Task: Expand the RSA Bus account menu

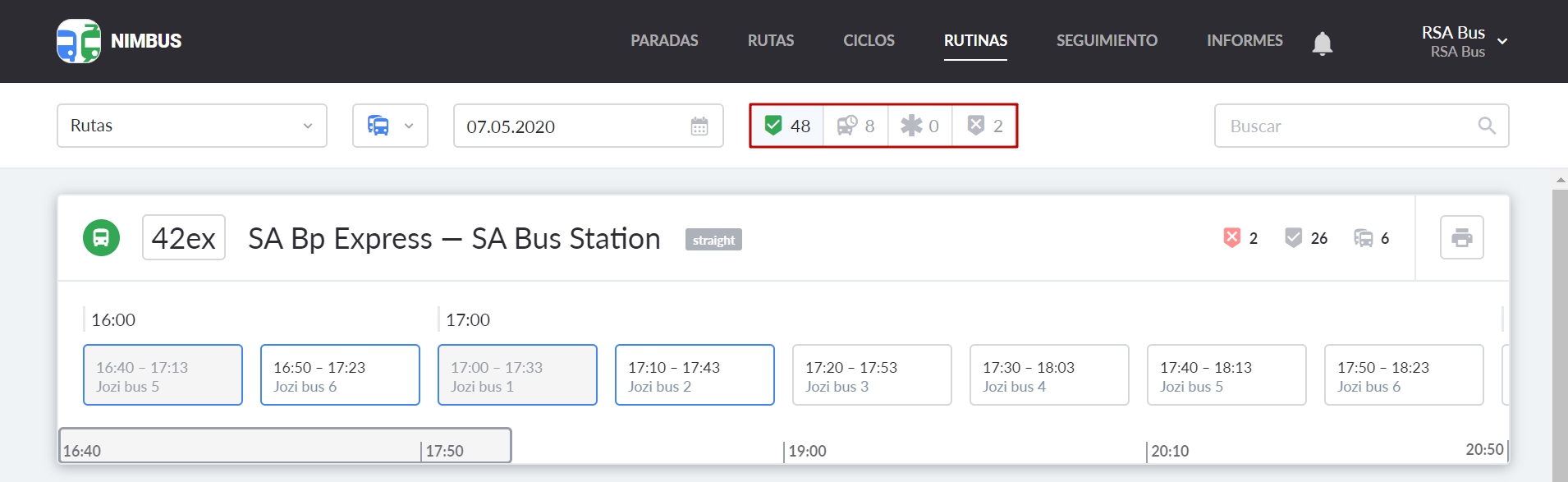Action: pyautogui.click(x=1465, y=41)
